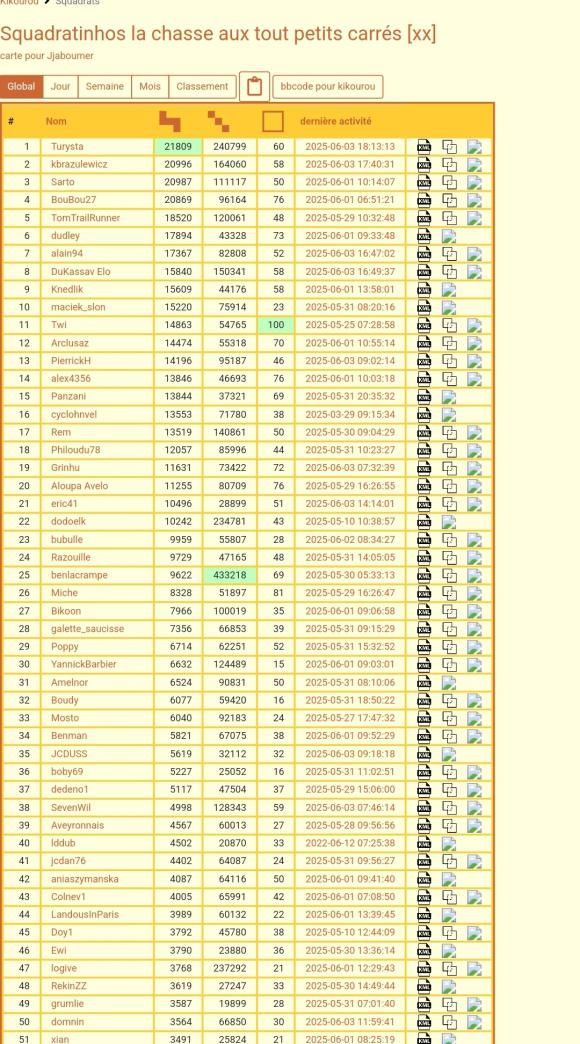This screenshot has width=580, height=1044.
Task: Download the KML file for Amelnor
Action: tap(424, 682)
